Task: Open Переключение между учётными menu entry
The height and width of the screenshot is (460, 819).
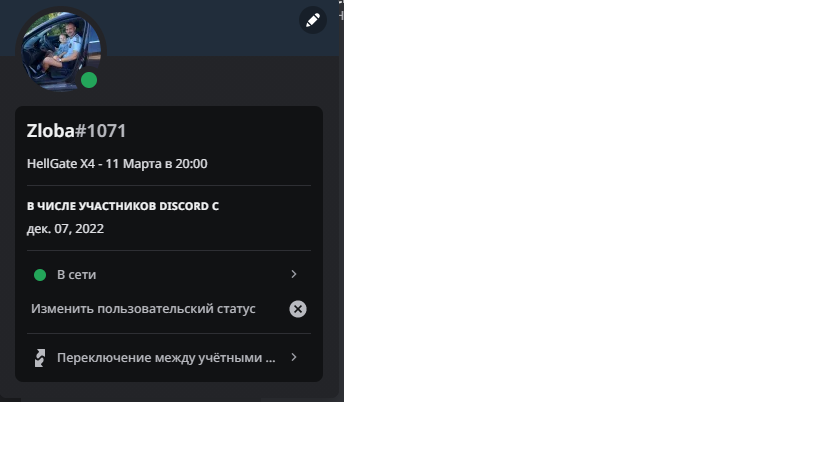Action: (169, 358)
